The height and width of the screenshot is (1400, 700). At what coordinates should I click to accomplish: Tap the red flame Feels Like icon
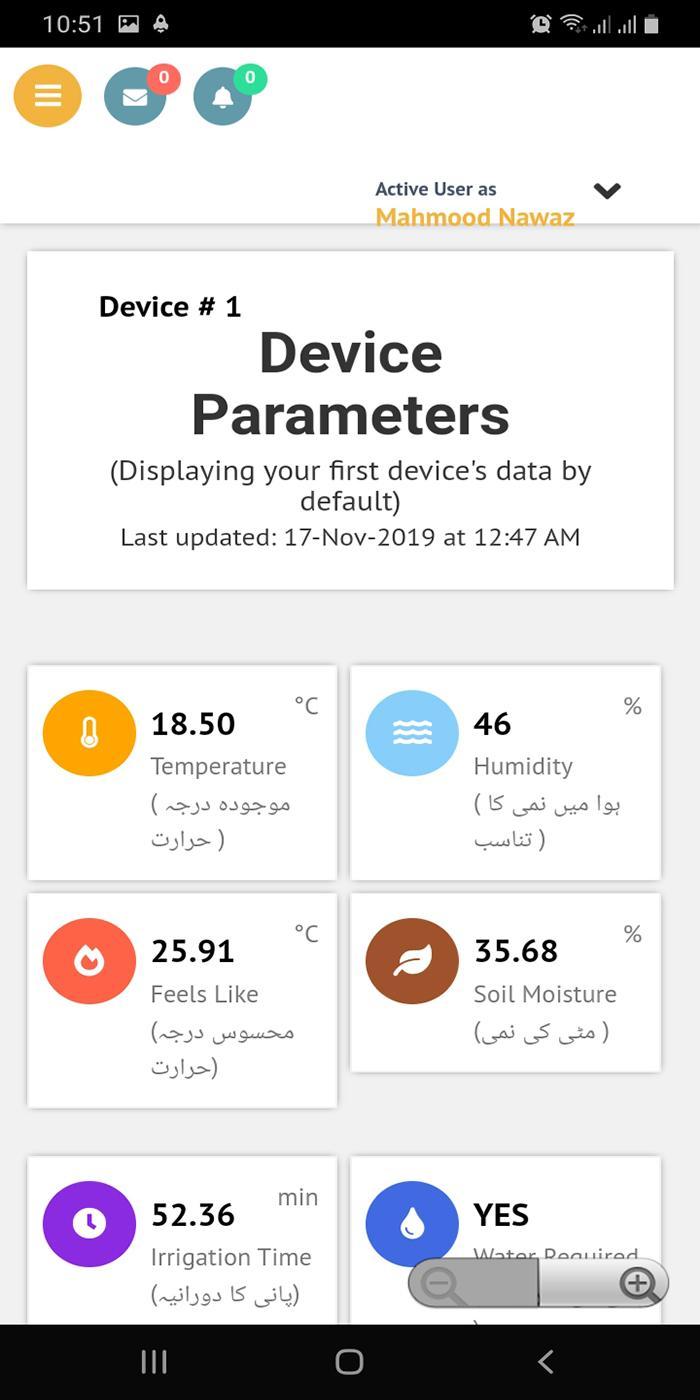click(89, 961)
